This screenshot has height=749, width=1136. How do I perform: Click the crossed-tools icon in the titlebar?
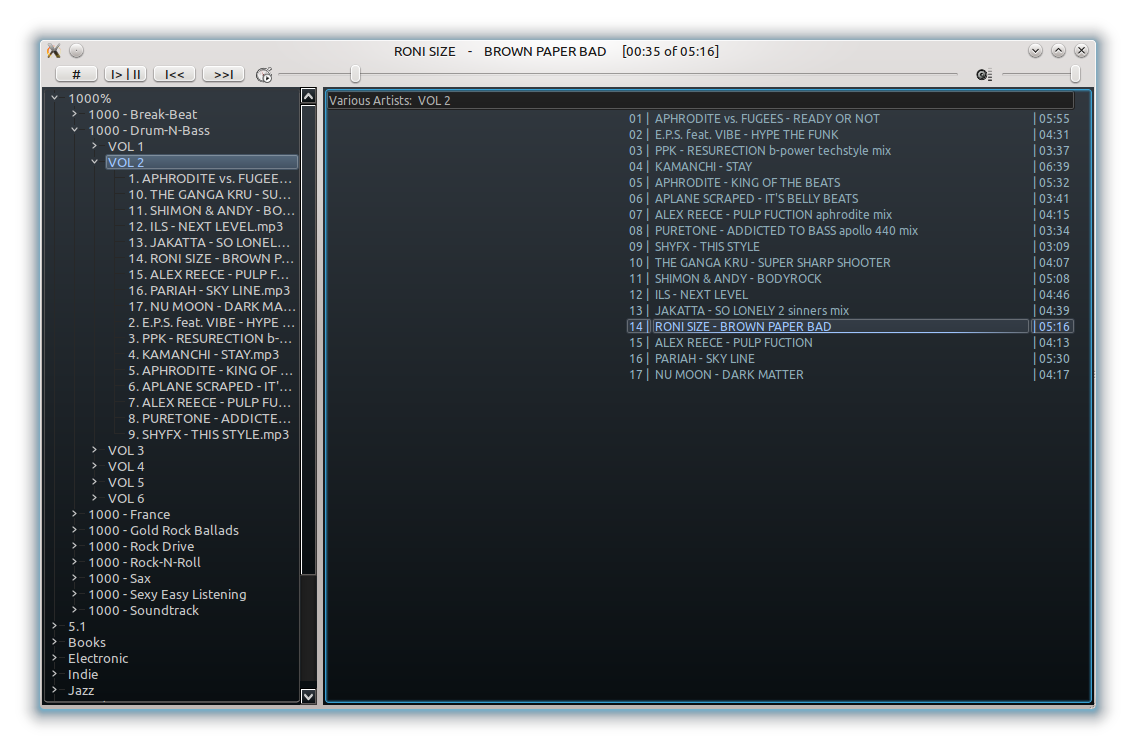pos(52,50)
